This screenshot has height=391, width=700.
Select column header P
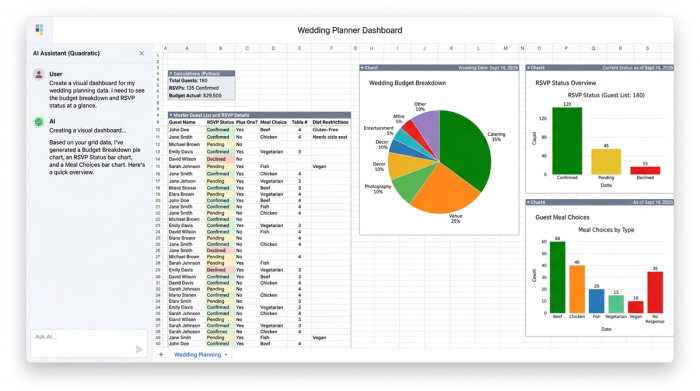pyautogui.click(x=566, y=48)
